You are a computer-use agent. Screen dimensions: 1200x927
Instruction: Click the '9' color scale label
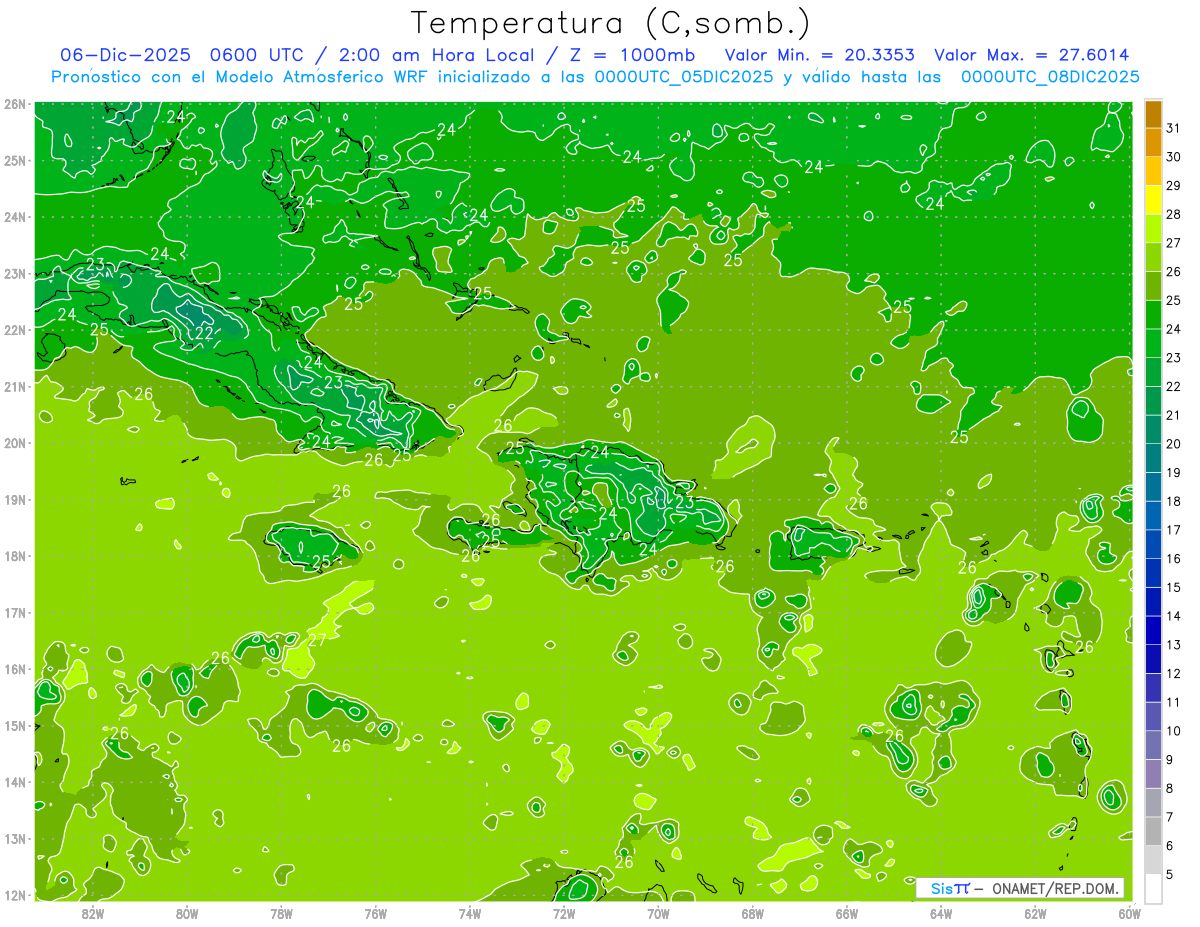[1170, 760]
